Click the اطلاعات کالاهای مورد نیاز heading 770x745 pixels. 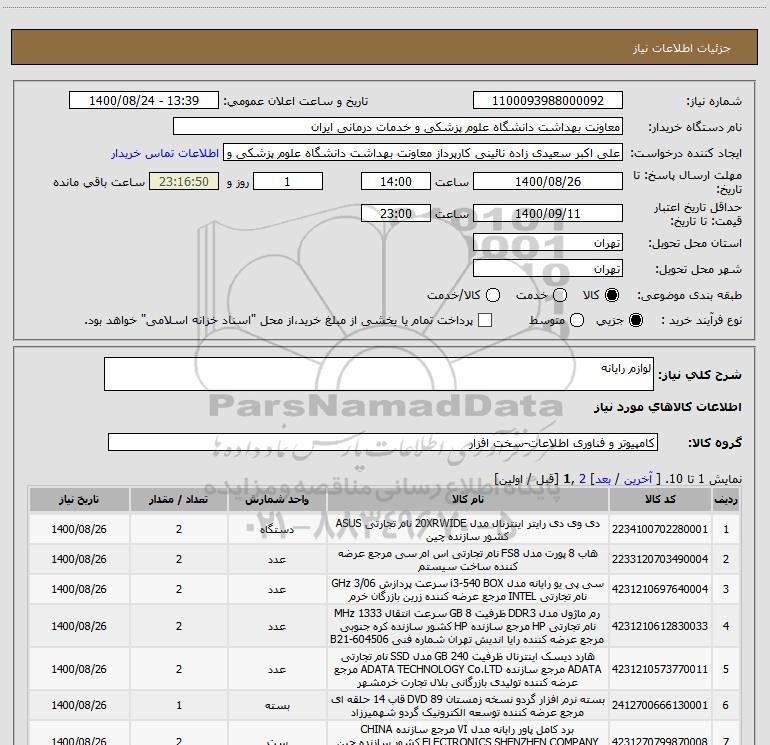pyautogui.click(x=668, y=407)
